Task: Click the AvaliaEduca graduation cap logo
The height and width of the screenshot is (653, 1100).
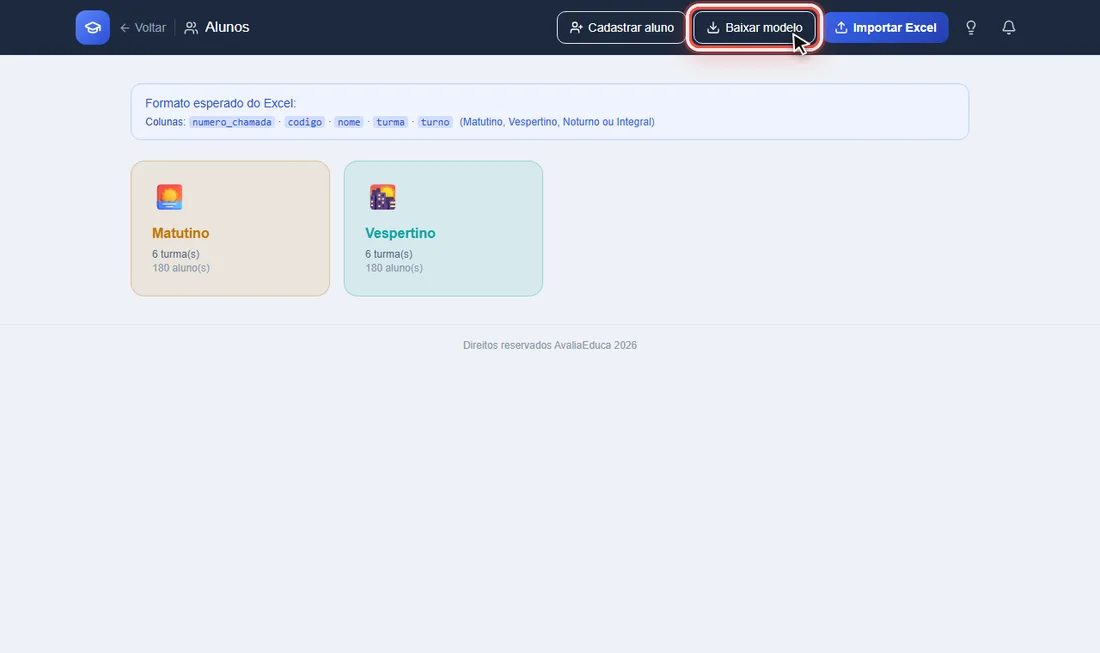Action: pos(93,27)
